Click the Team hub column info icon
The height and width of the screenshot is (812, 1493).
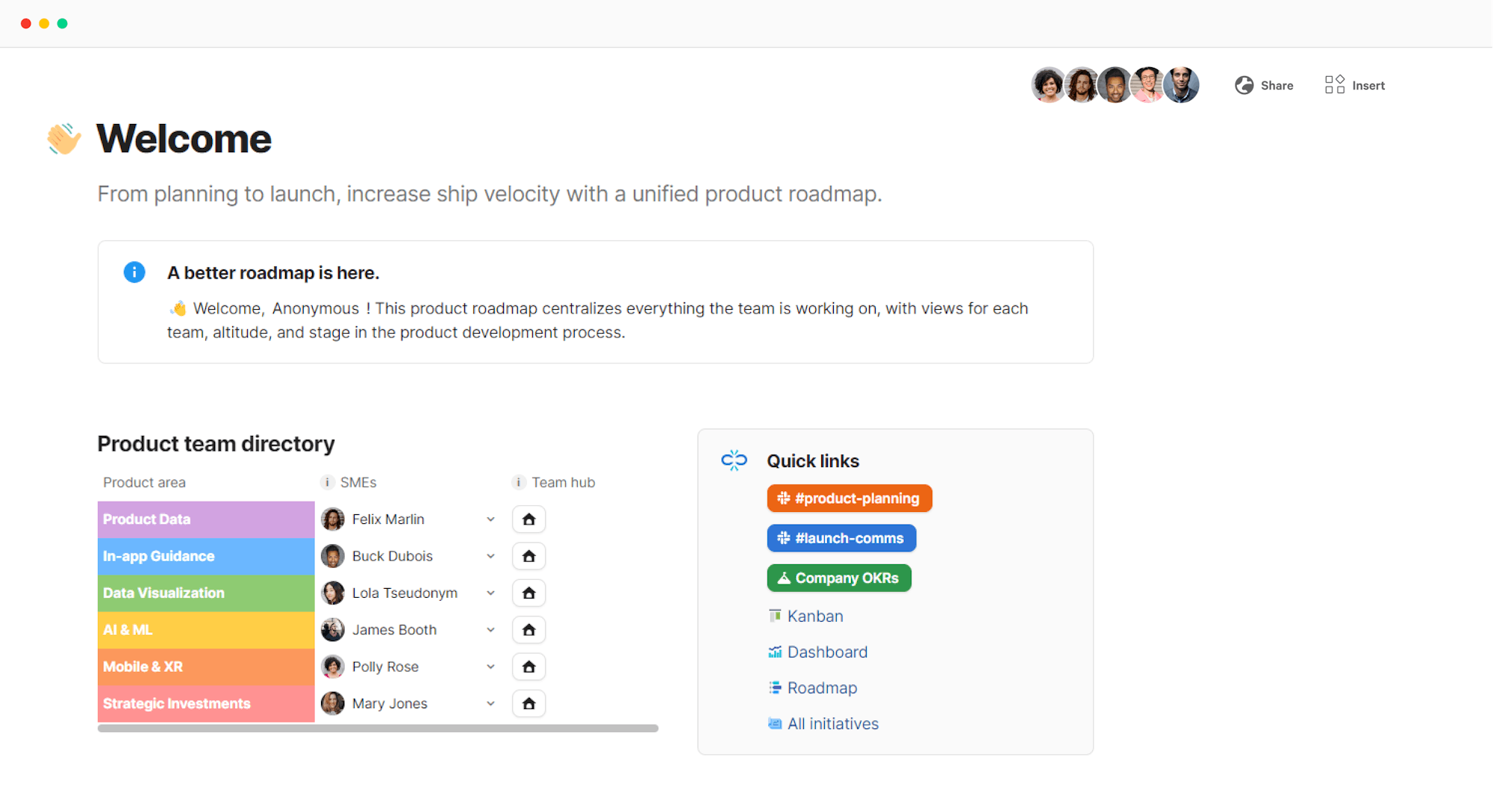(x=518, y=482)
